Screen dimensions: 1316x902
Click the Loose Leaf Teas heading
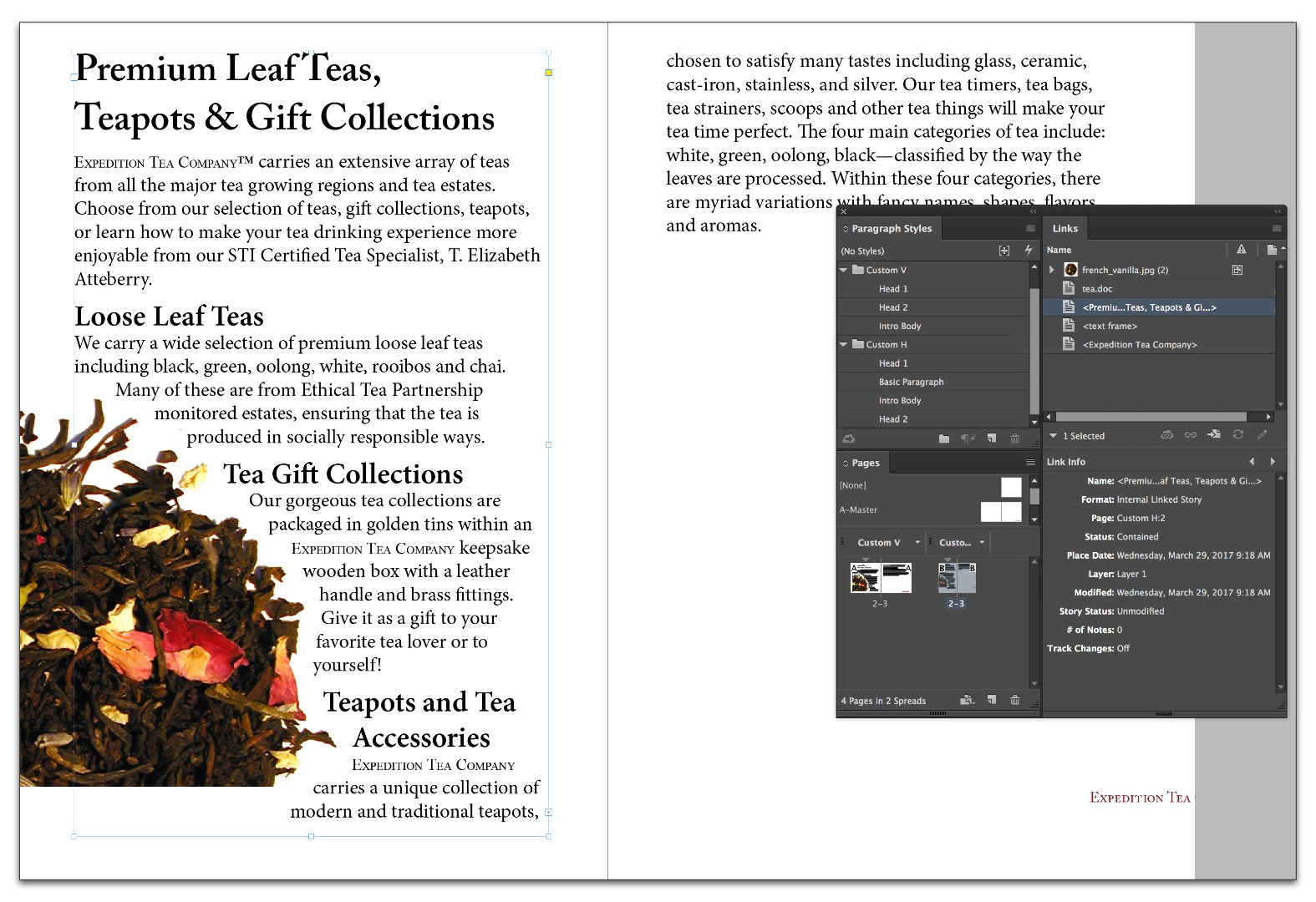pyautogui.click(x=169, y=317)
